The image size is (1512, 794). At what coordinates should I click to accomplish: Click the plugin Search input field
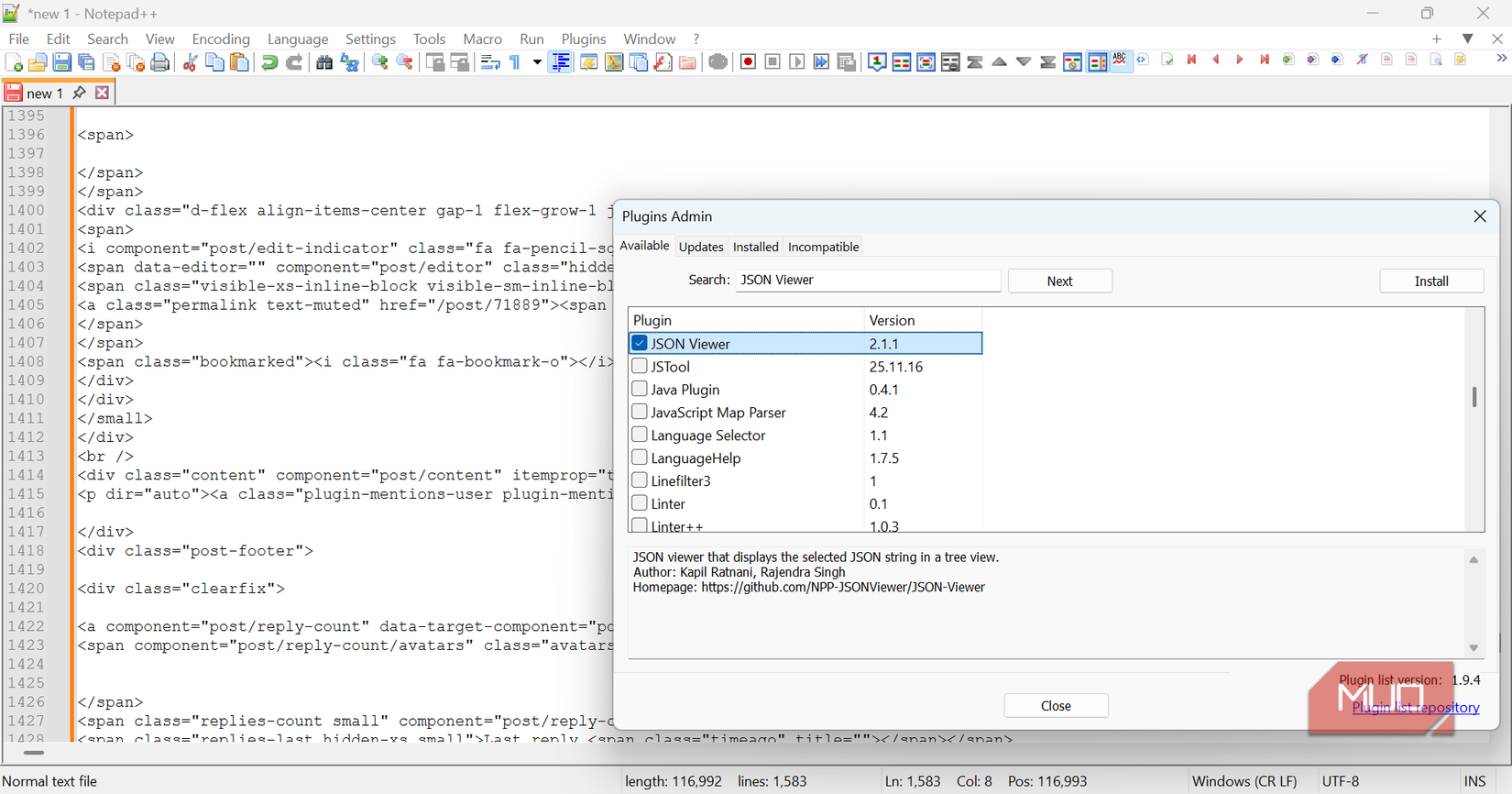point(868,280)
